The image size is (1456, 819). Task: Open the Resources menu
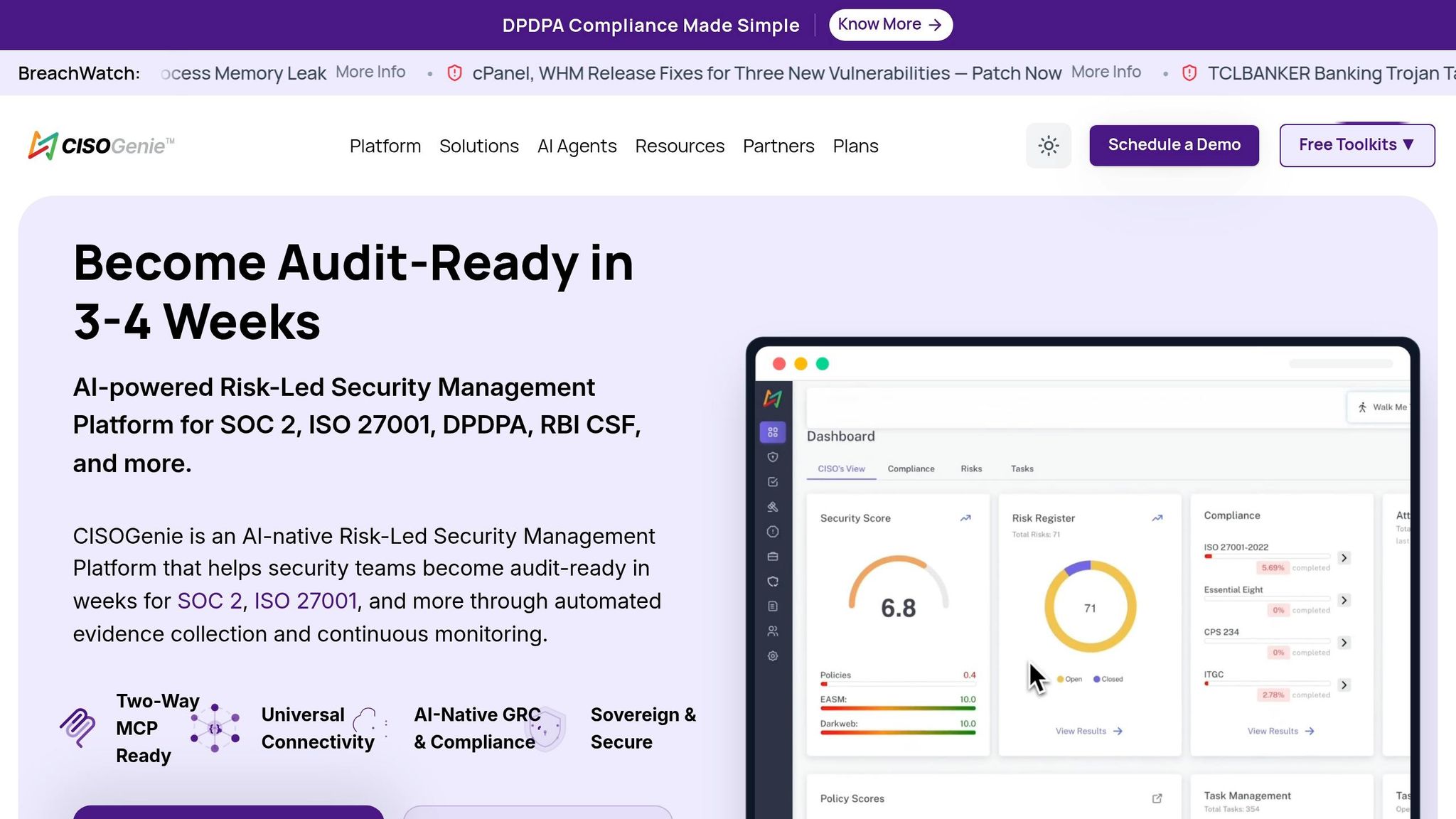[680, 146]
